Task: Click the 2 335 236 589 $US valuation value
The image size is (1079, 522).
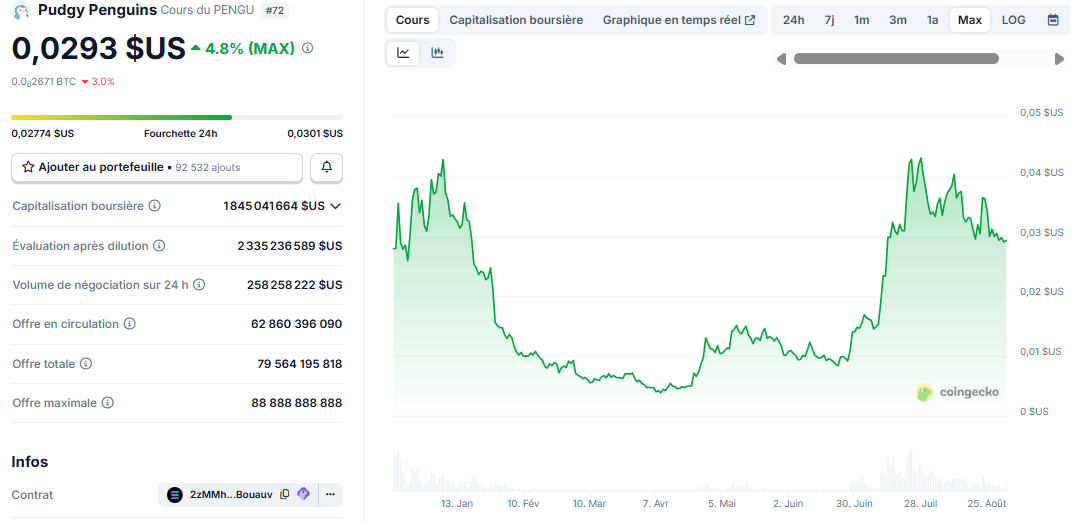Action: pyautogui.click(x=290, y=246)
